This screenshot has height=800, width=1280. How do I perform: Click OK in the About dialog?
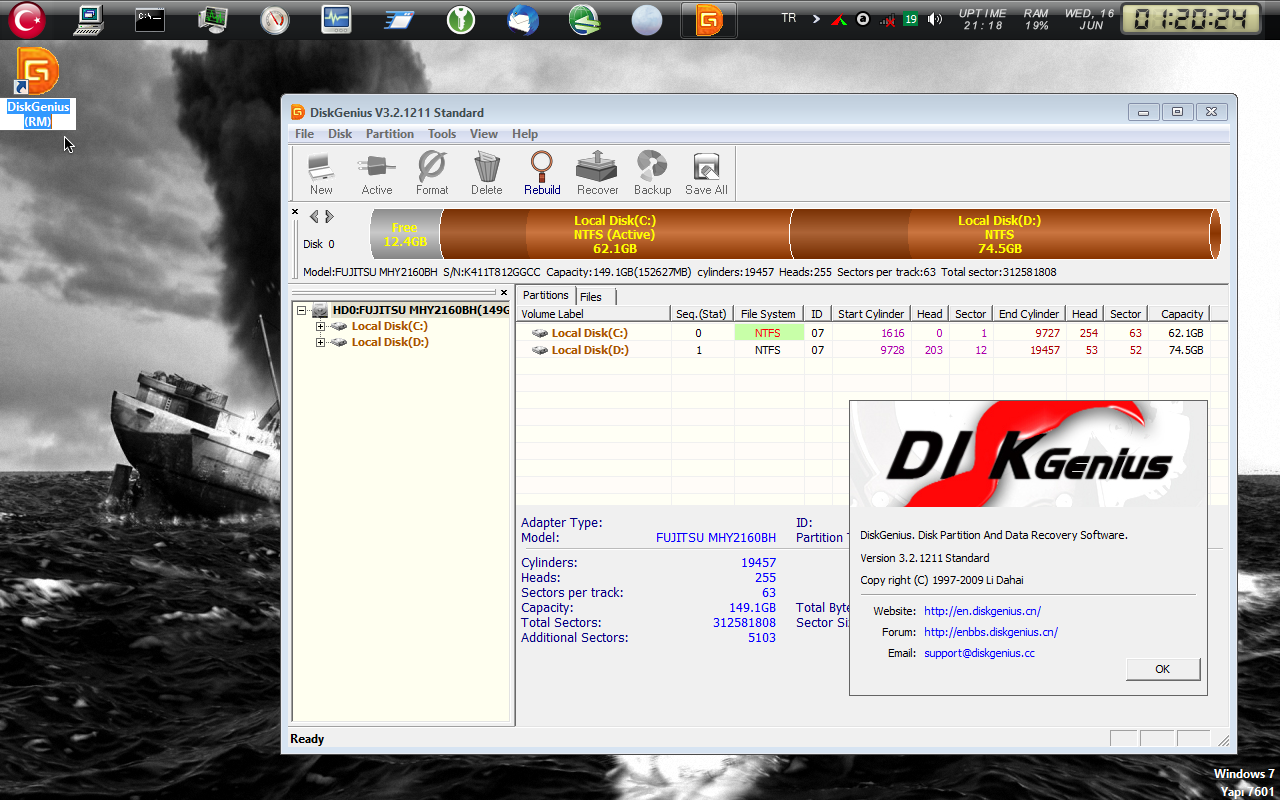click(1162, 669)
